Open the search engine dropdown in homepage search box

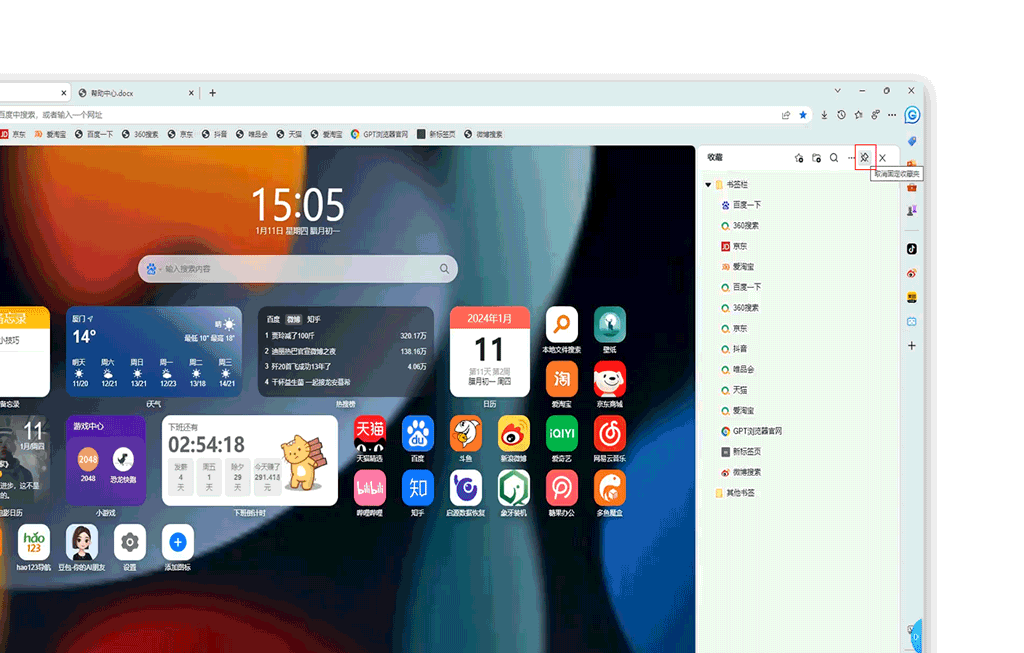click(x=153, y=269)
